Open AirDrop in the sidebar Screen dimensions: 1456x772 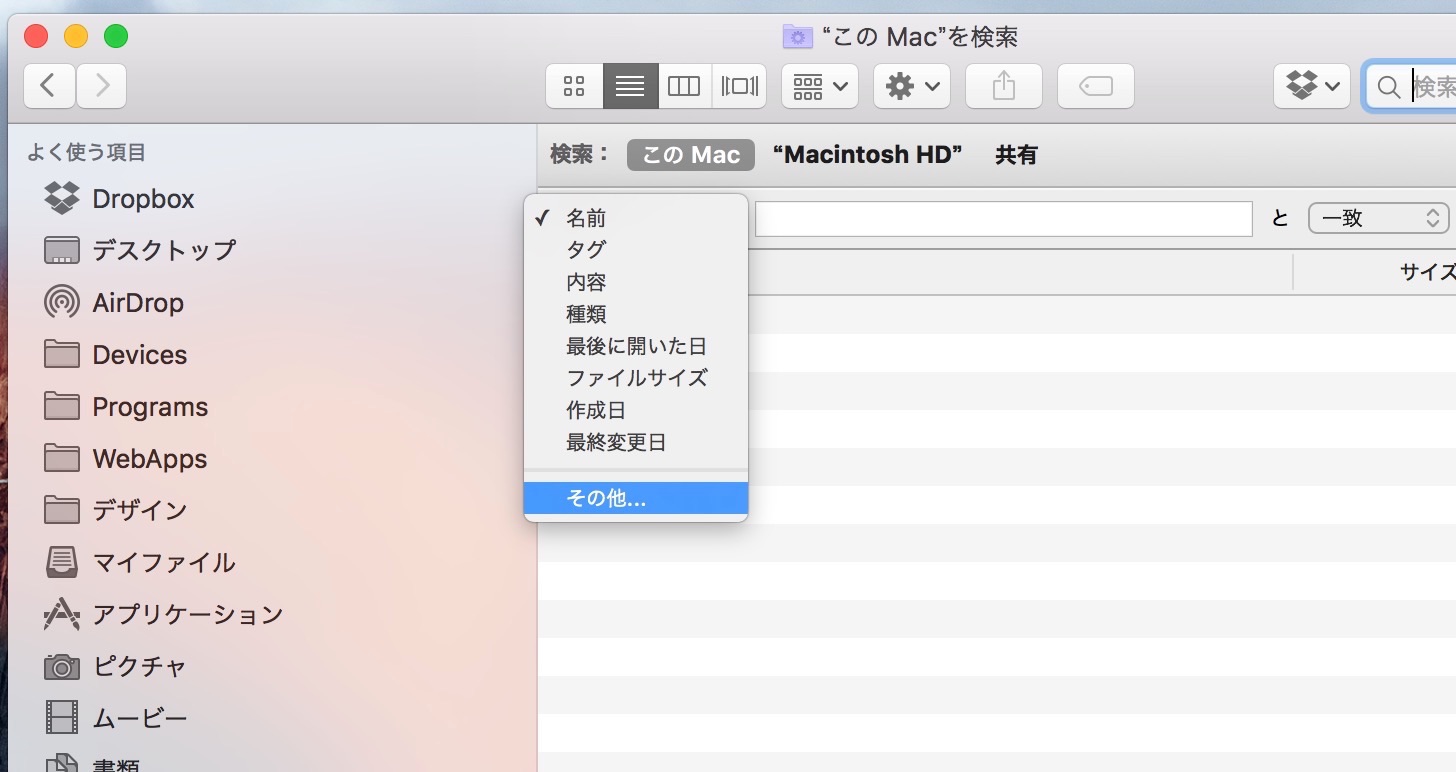(x=114, y=302)
